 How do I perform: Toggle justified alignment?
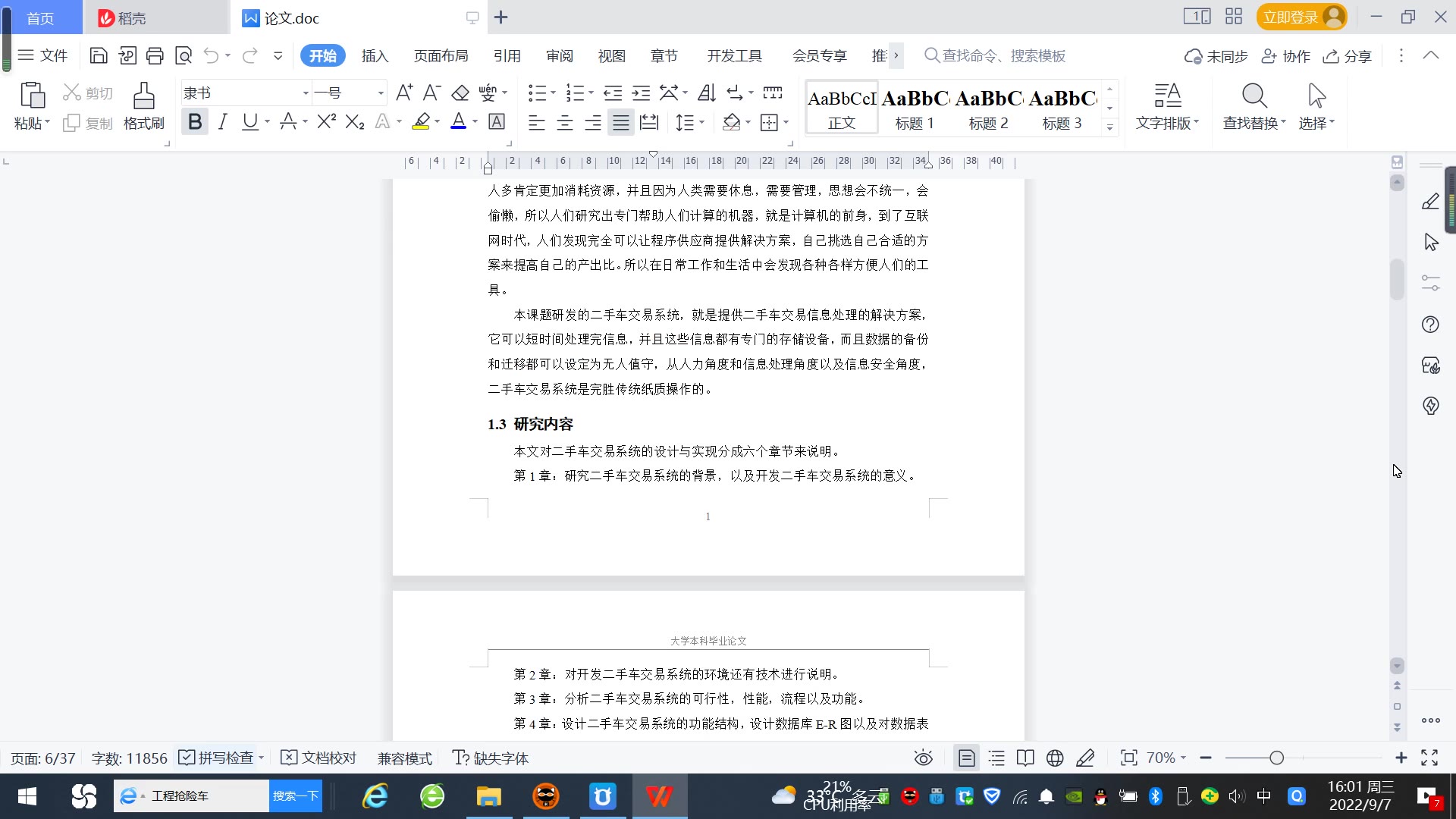click(x=621, y=122)
